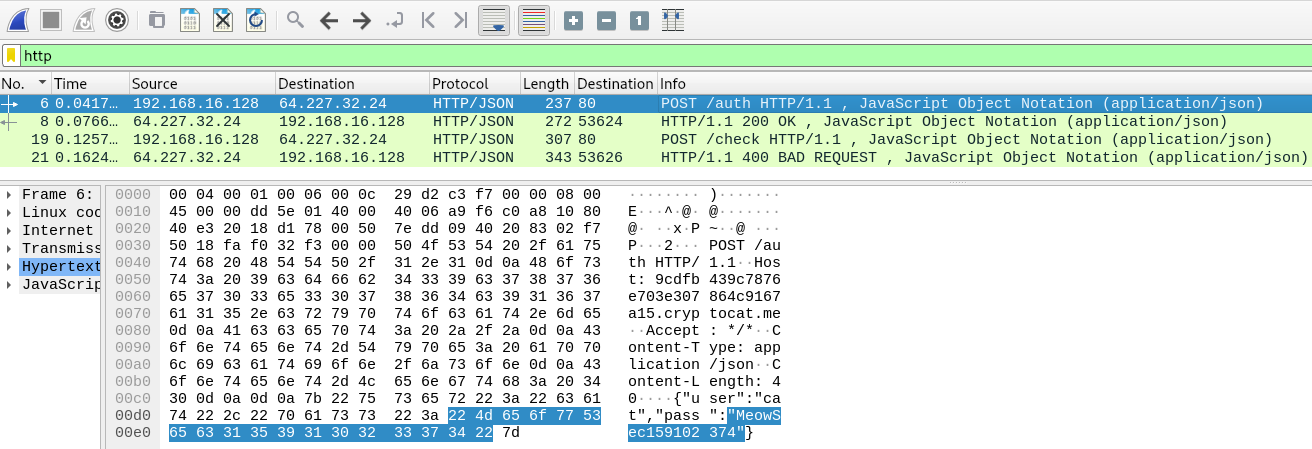
Task: Reset text to normal size
Action: point(639,19)
